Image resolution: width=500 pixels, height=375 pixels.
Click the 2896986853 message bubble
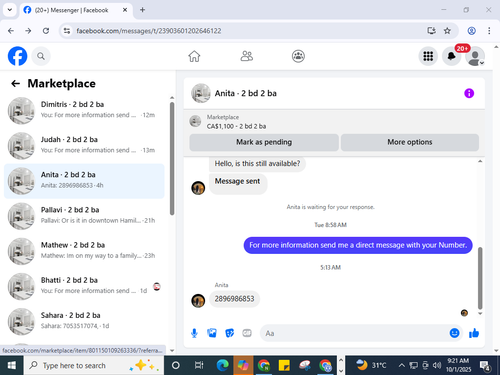234,299
